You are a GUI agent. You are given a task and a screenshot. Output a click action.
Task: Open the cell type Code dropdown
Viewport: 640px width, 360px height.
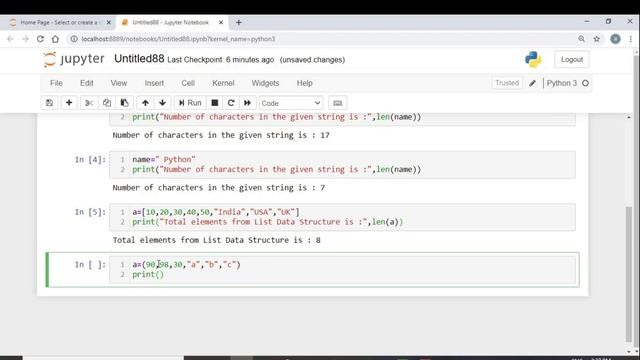[x=291, y=103]
